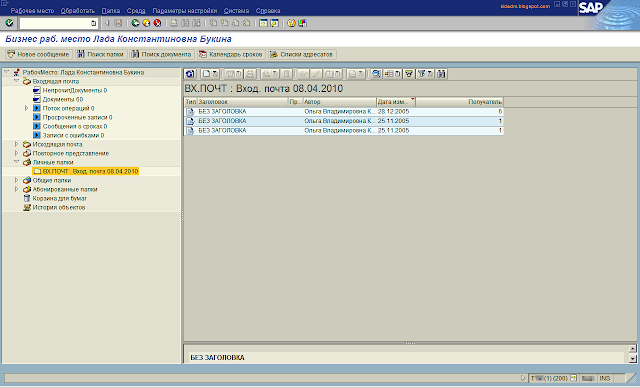
Task: Expand the Поток операций node
Action: (27, 108)
